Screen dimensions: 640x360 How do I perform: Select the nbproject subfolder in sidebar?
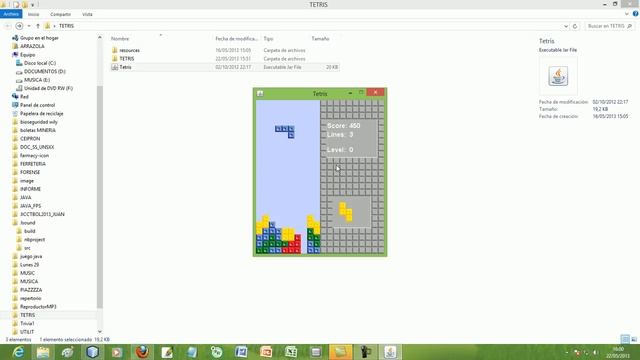pyautogui.click(x=34, y=240)
